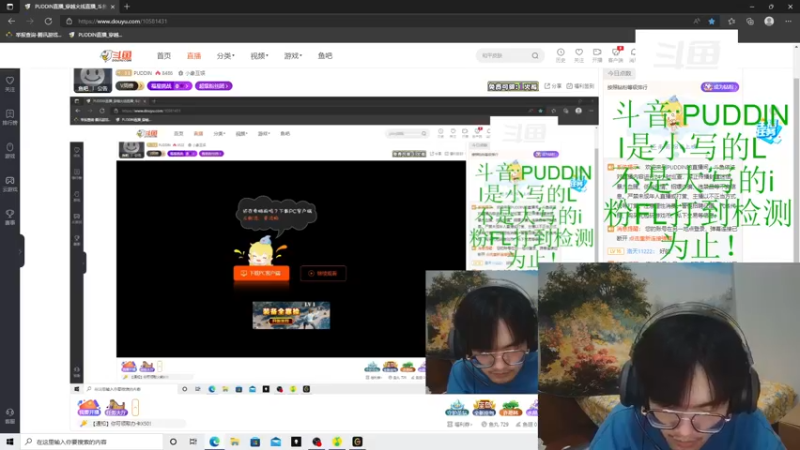Image resolution: width=800 pixels, height=450 pixels.
Task: Click the trophy icon in the left sidebar
Action: tap(10, 217)
